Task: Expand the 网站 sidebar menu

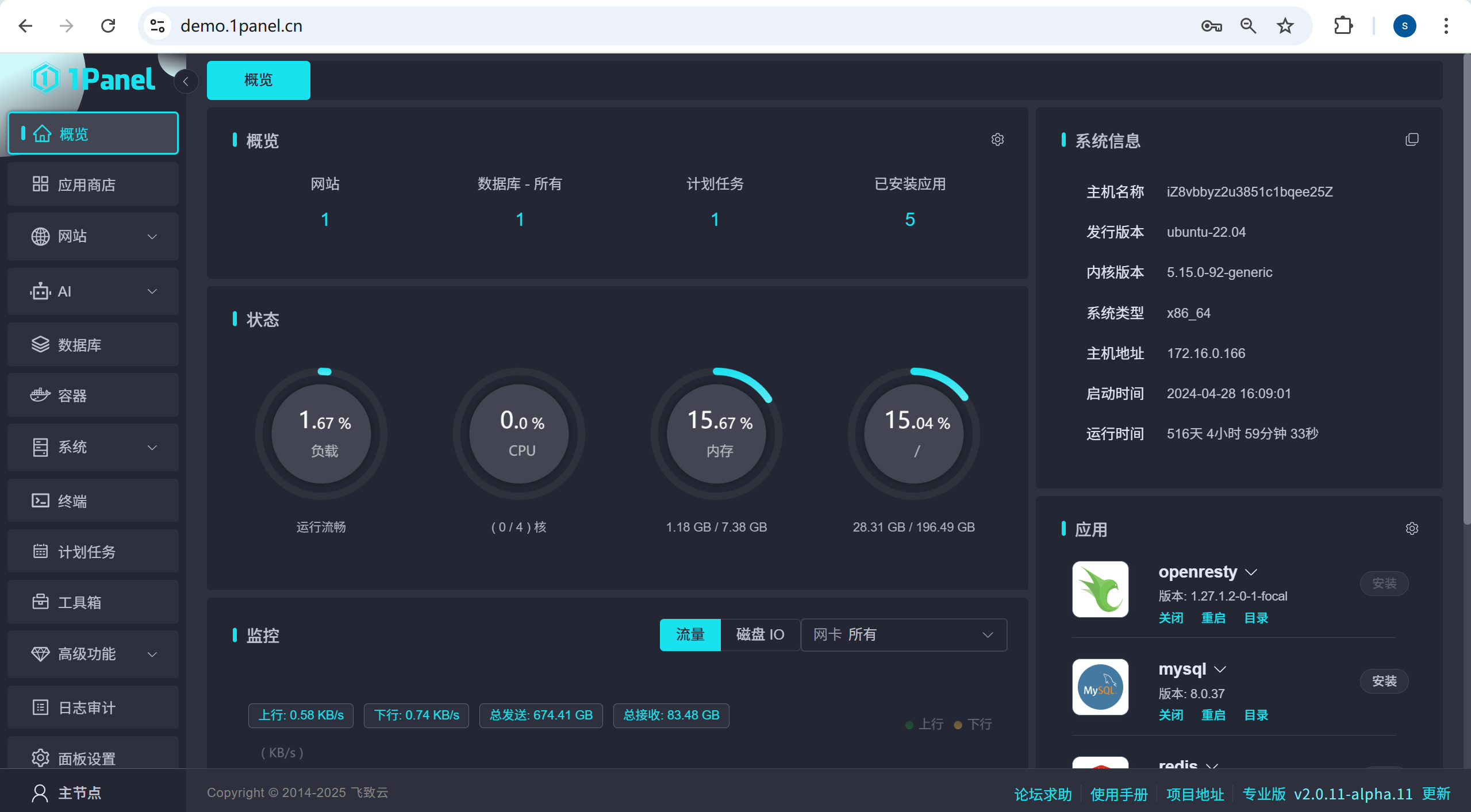Action: 93,236
